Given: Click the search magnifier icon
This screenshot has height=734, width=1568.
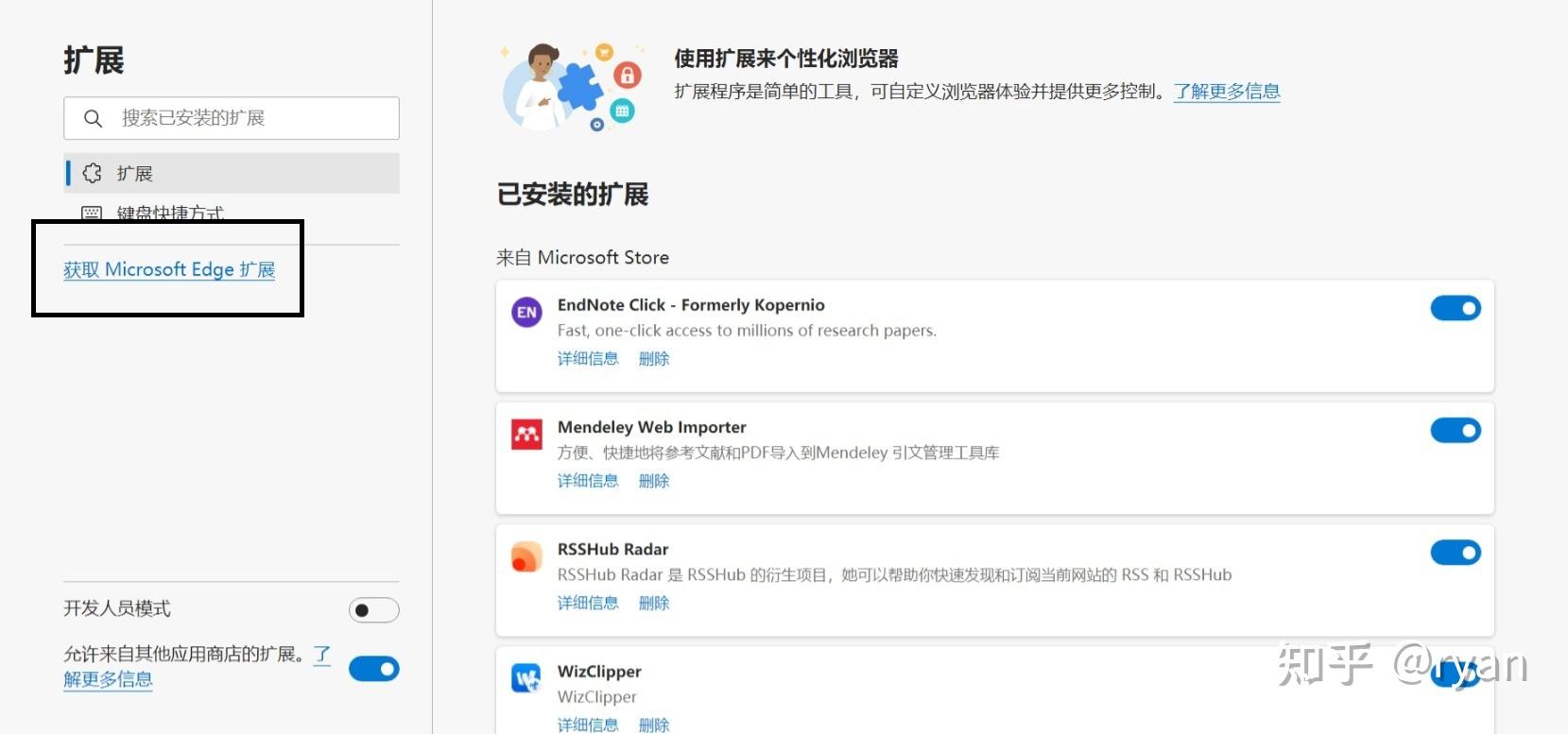Looking at the screenshot, I should coord(93,118).
